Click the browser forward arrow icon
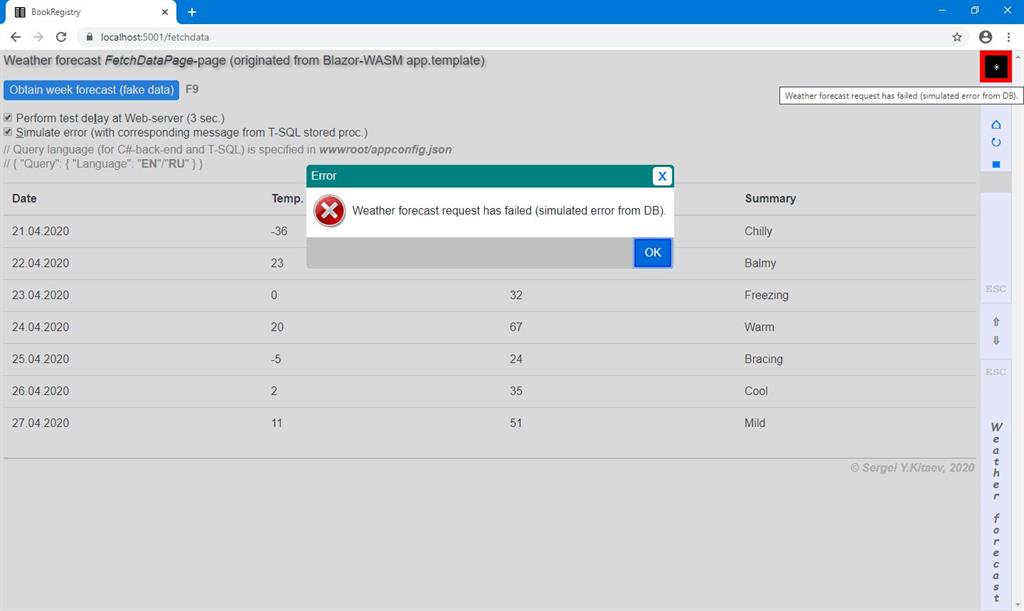Viewport: 1024px width, 611px height. 38,36
